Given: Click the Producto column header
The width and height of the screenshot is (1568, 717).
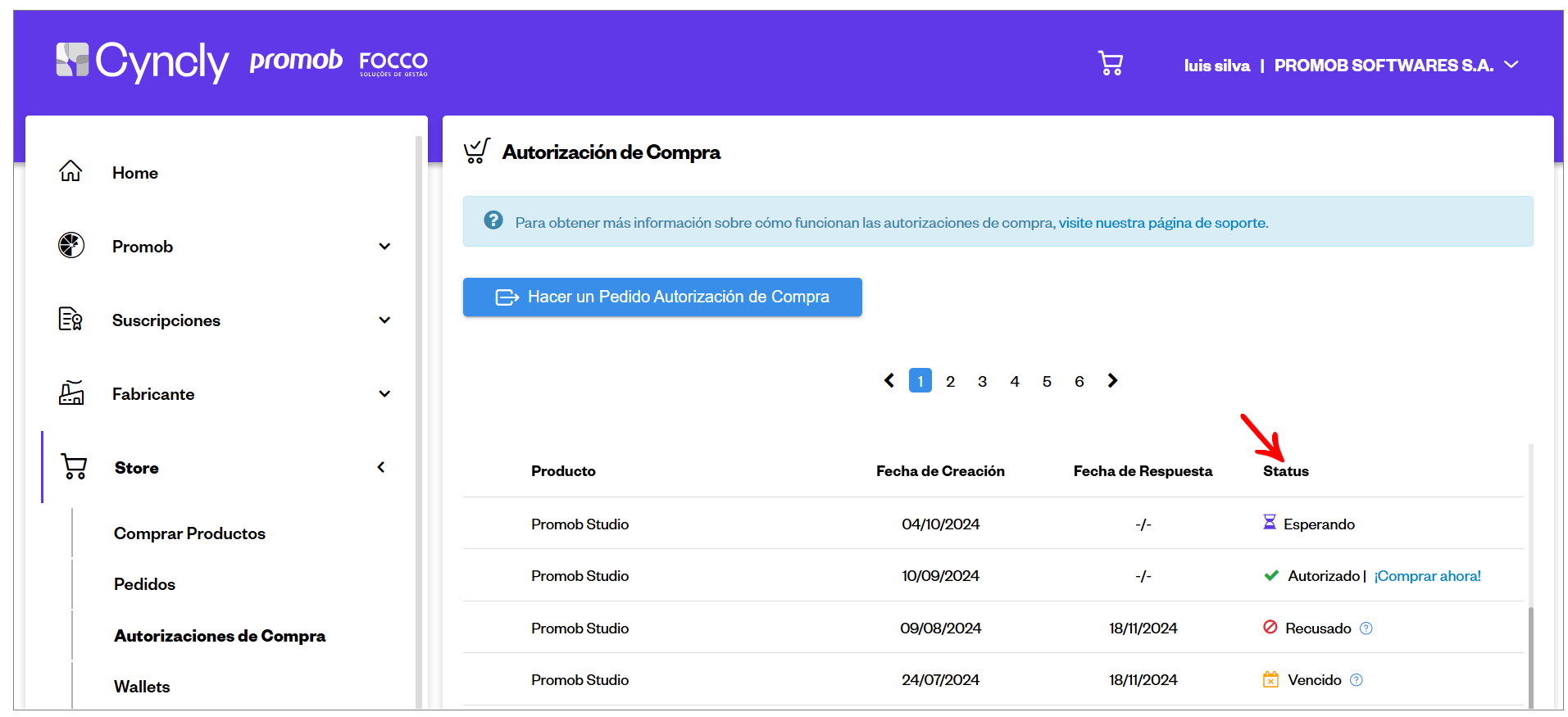Looking at the screenshot, I should [563, 471].
